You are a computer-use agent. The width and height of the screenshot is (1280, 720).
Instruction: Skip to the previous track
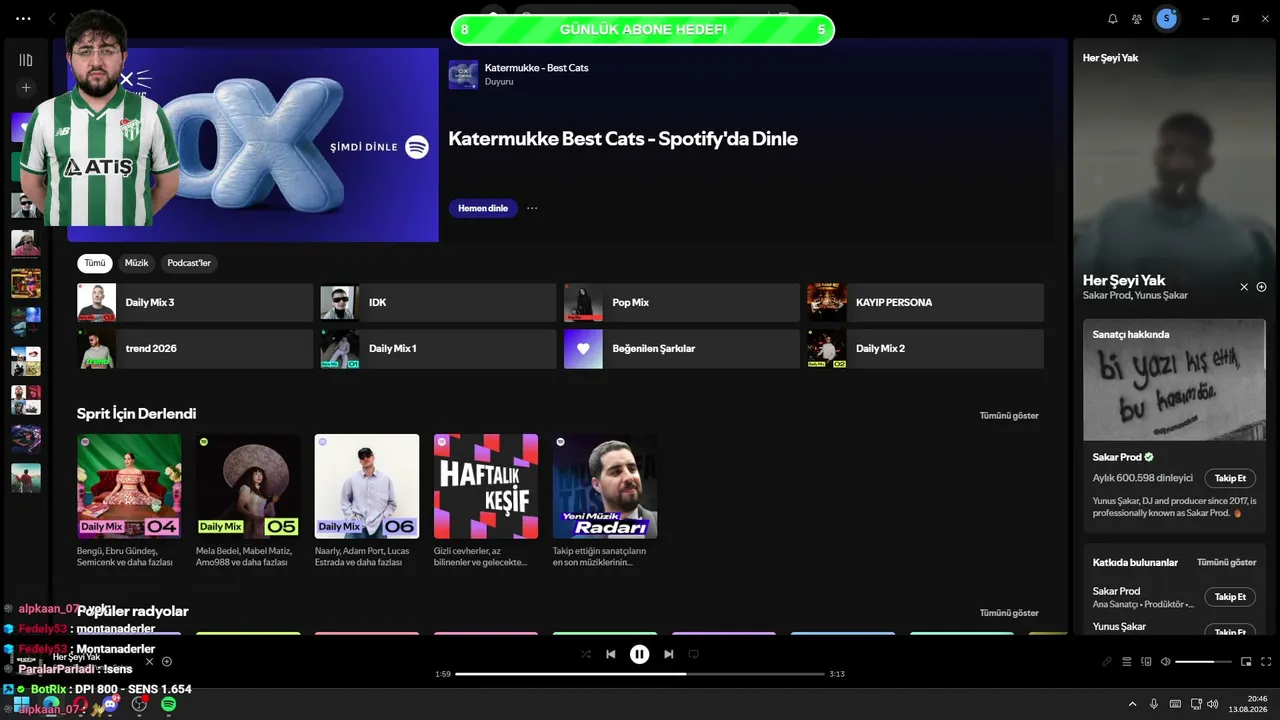611,654
